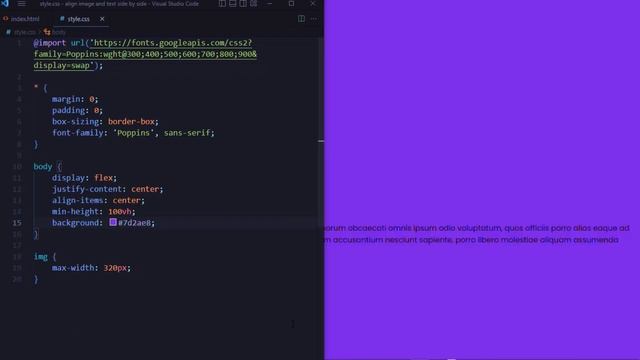Click style.css in the breadcrumb
This screenshot has height=360, width=640.
point(24,32)
